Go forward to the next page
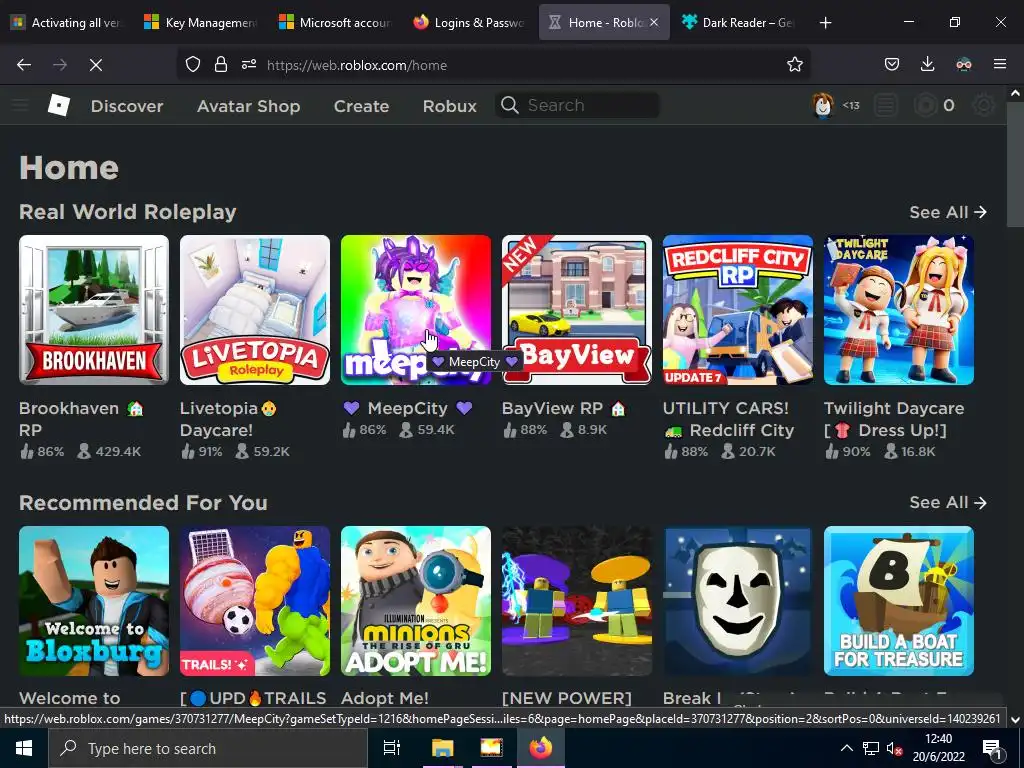This screenshot has width=1024, height=768. 60,65
